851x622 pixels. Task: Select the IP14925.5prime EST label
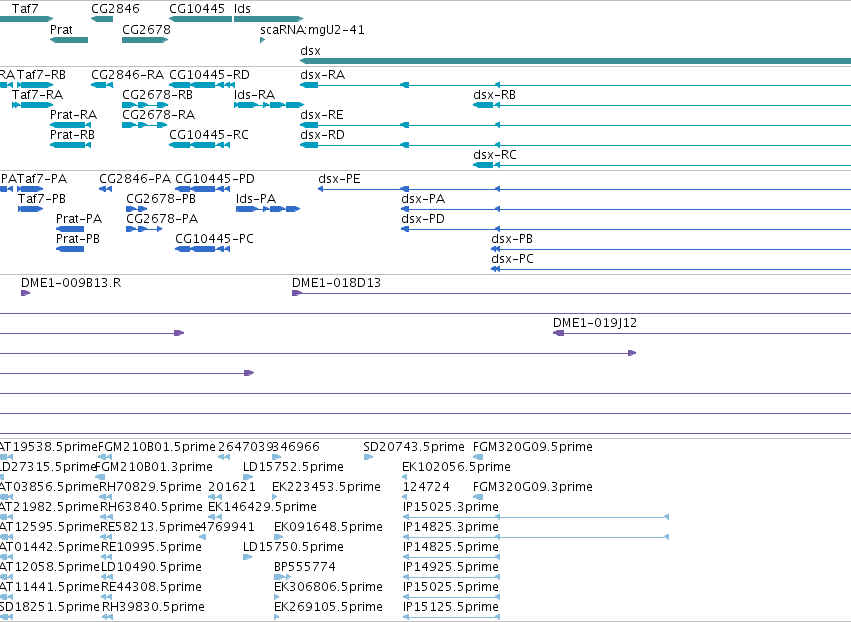coord(450,567)
